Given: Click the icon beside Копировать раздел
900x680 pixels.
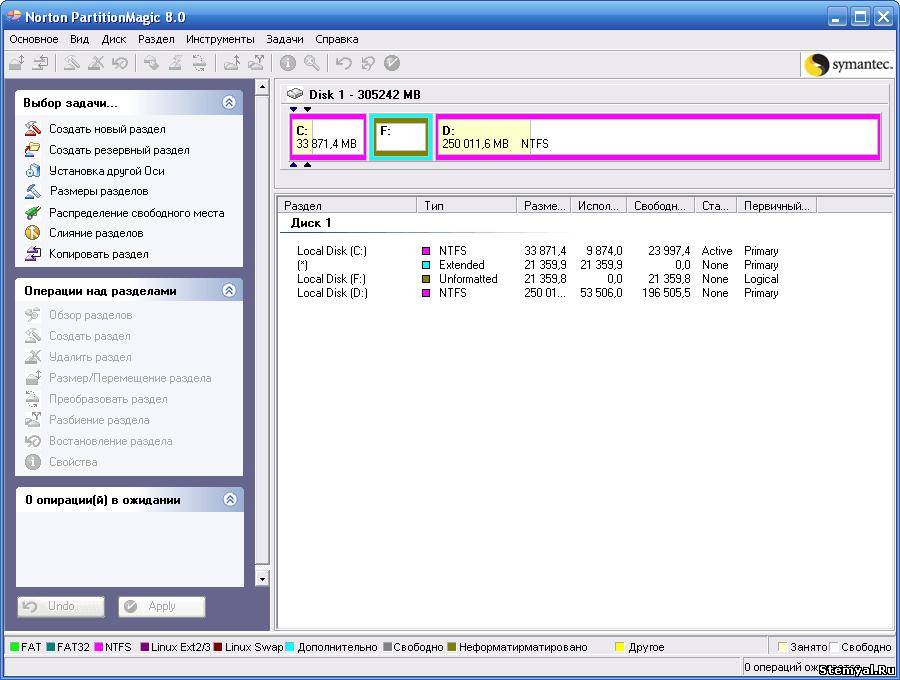Looking at the screenshot, I should click(33, 254).
